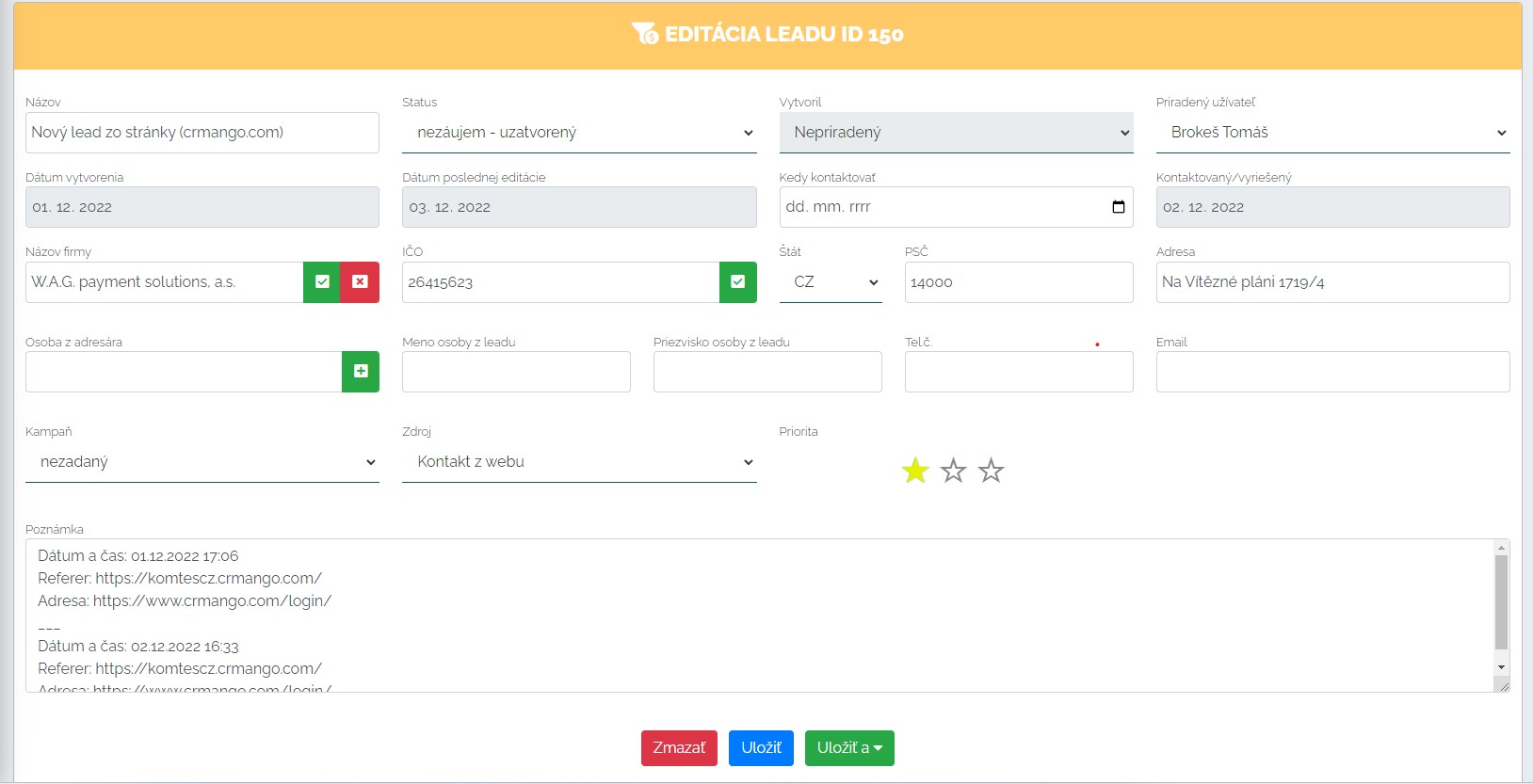Click the 'Adresa: https://www.crmango.com/login/' note line

(x=185, y=601)
